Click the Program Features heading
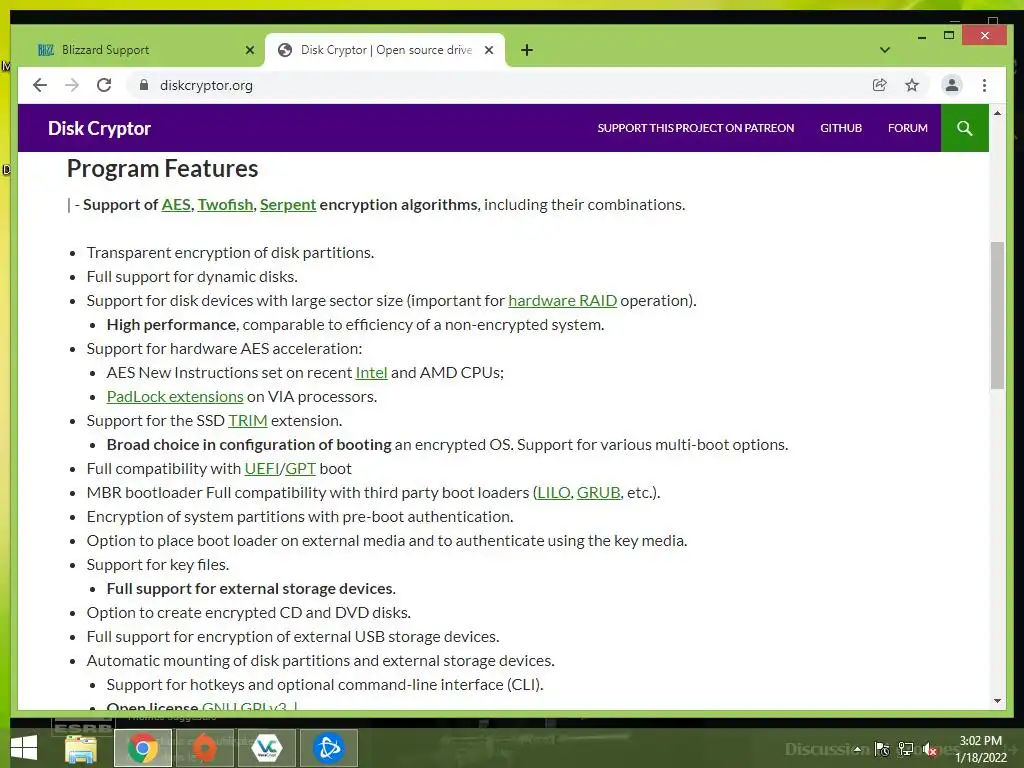The image size is (1024, 768). (163, 168)
